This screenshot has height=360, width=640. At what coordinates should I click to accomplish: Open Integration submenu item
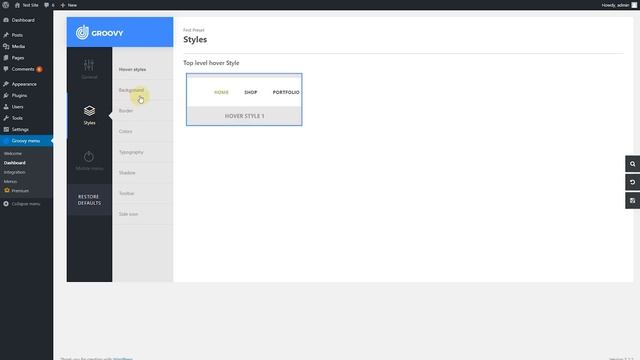15,172
